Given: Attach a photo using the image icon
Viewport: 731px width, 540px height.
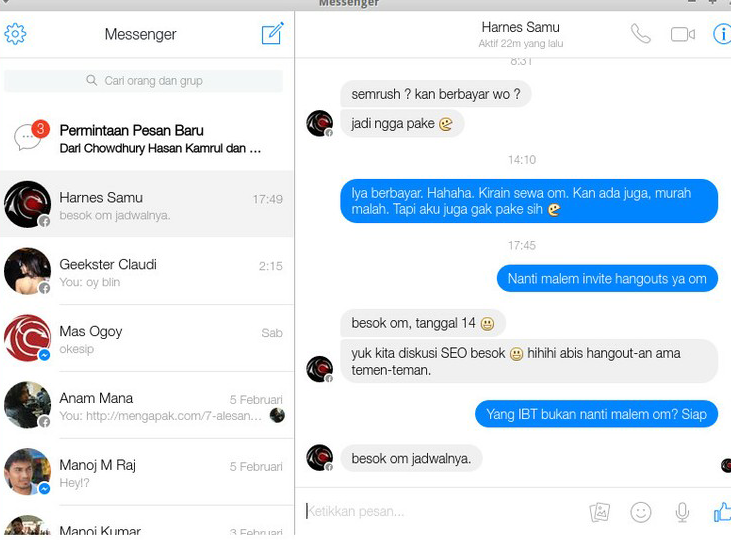Looking at the screenshot, I should [x=600, y=512].
